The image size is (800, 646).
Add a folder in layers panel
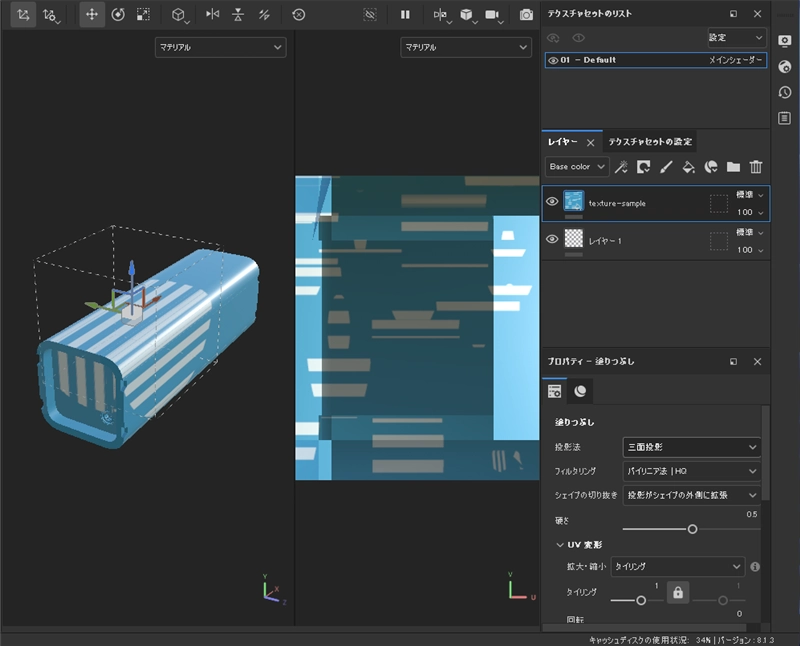point(733,167)
